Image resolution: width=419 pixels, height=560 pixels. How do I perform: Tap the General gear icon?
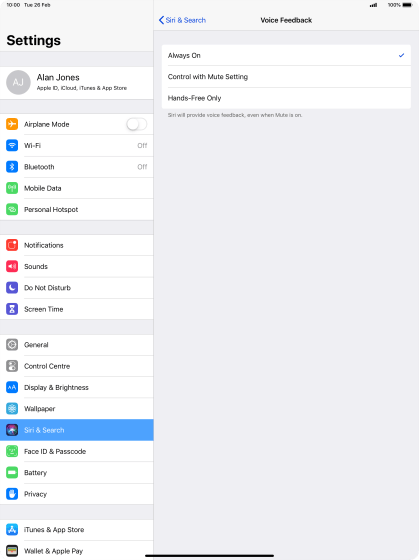[12, 345]
